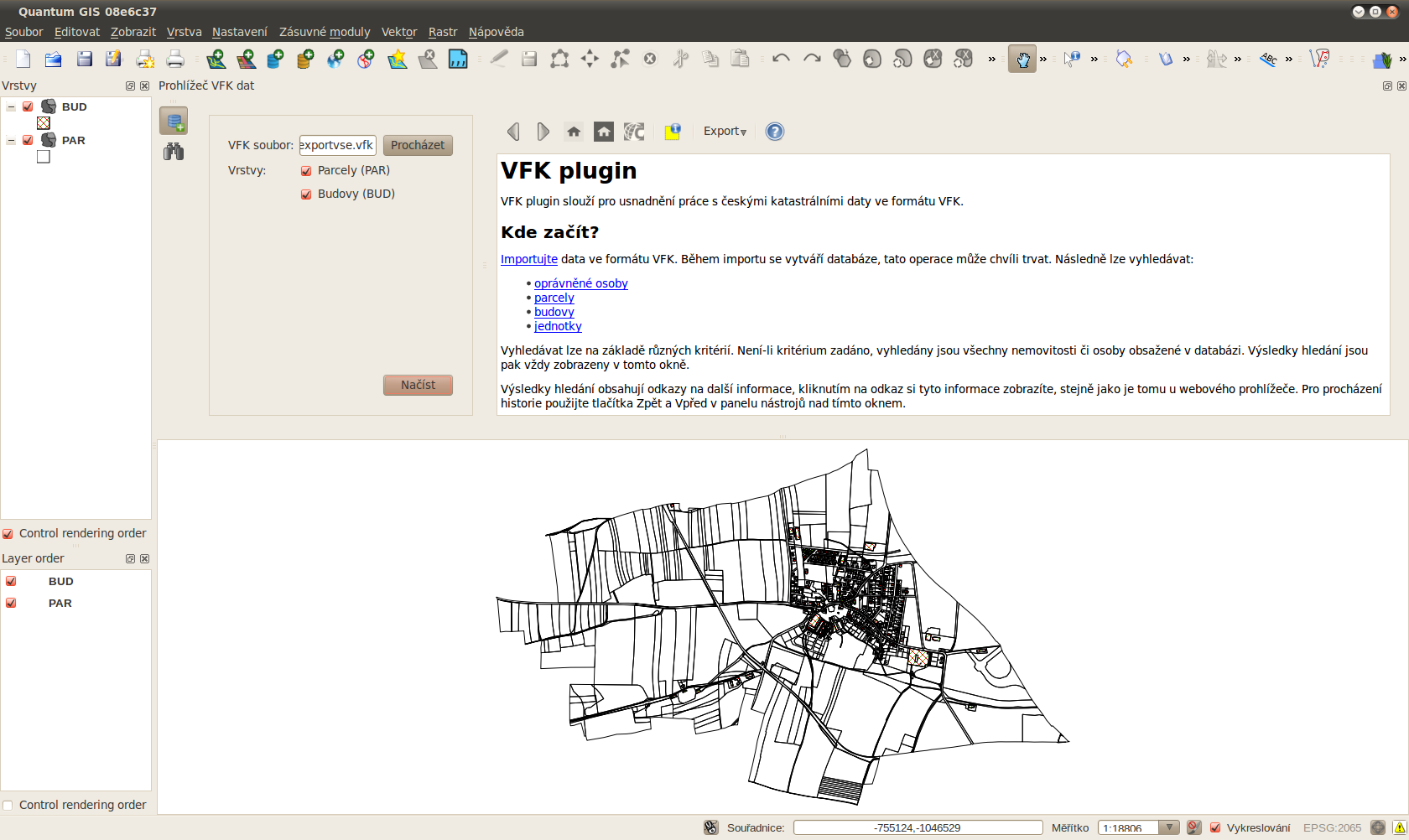The image size is (1409, 840).
Task: Toggle the Vykreslování rendering checkbox
Action: tap(1215, 828)
